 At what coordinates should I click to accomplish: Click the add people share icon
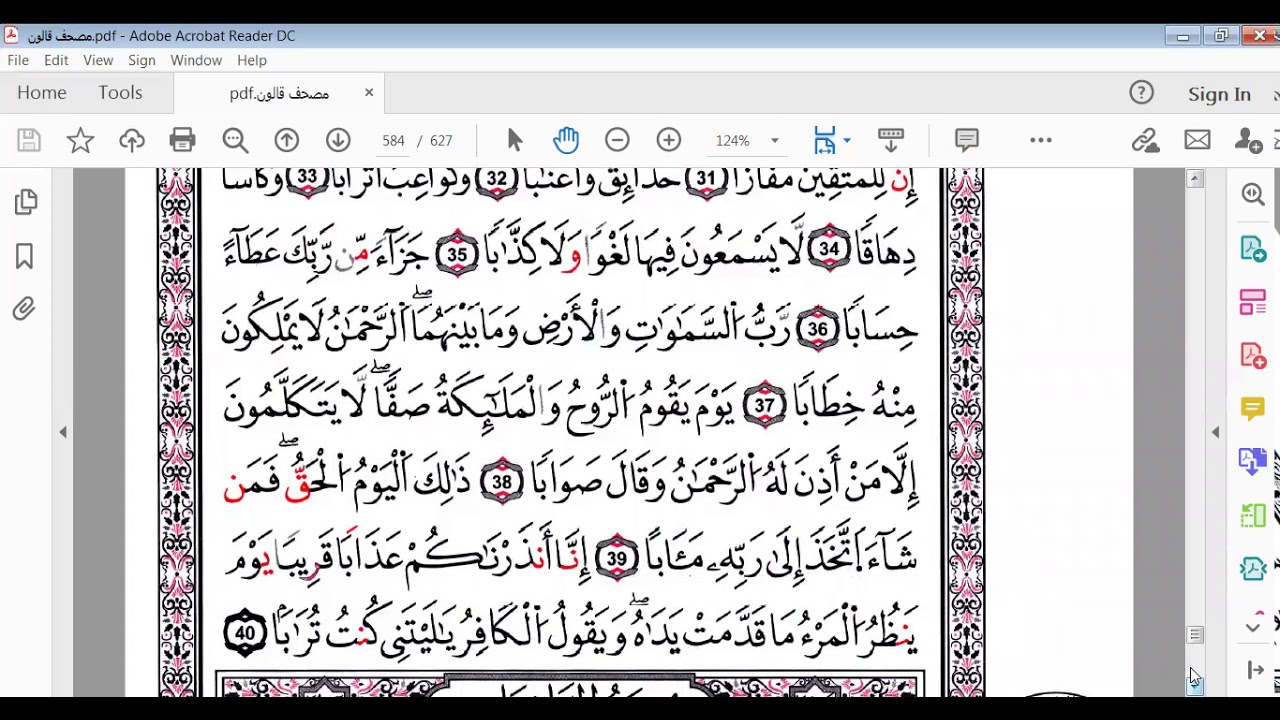pos(1248,141)
